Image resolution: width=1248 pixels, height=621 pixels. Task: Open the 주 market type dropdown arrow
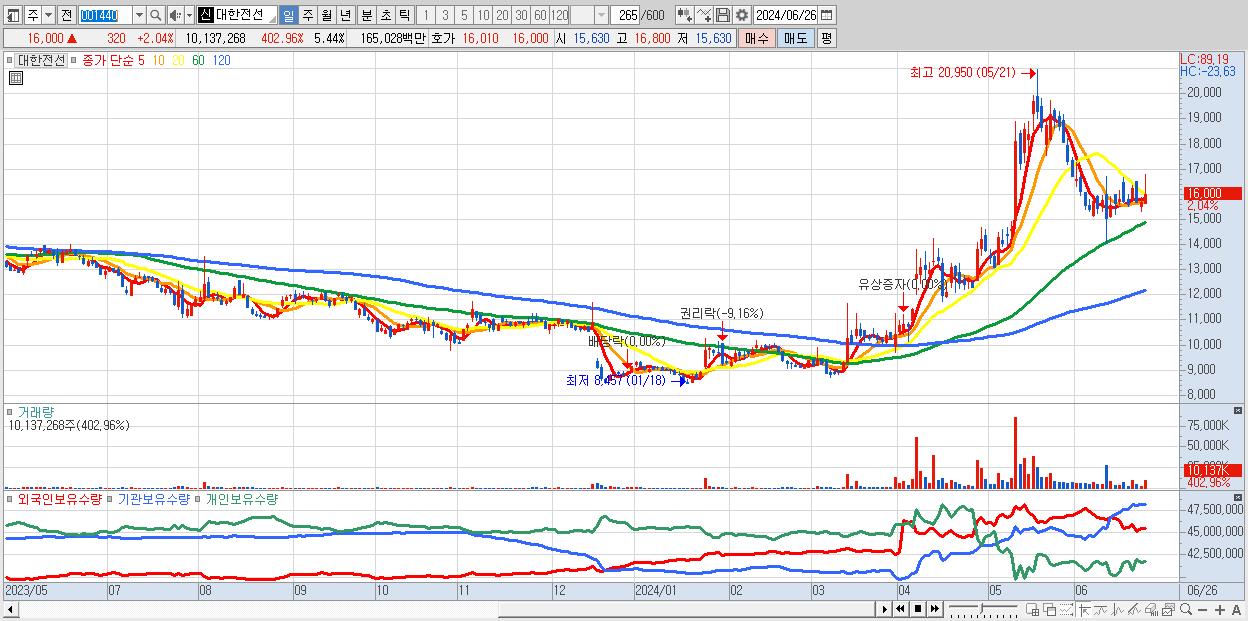tap(48, 15)
